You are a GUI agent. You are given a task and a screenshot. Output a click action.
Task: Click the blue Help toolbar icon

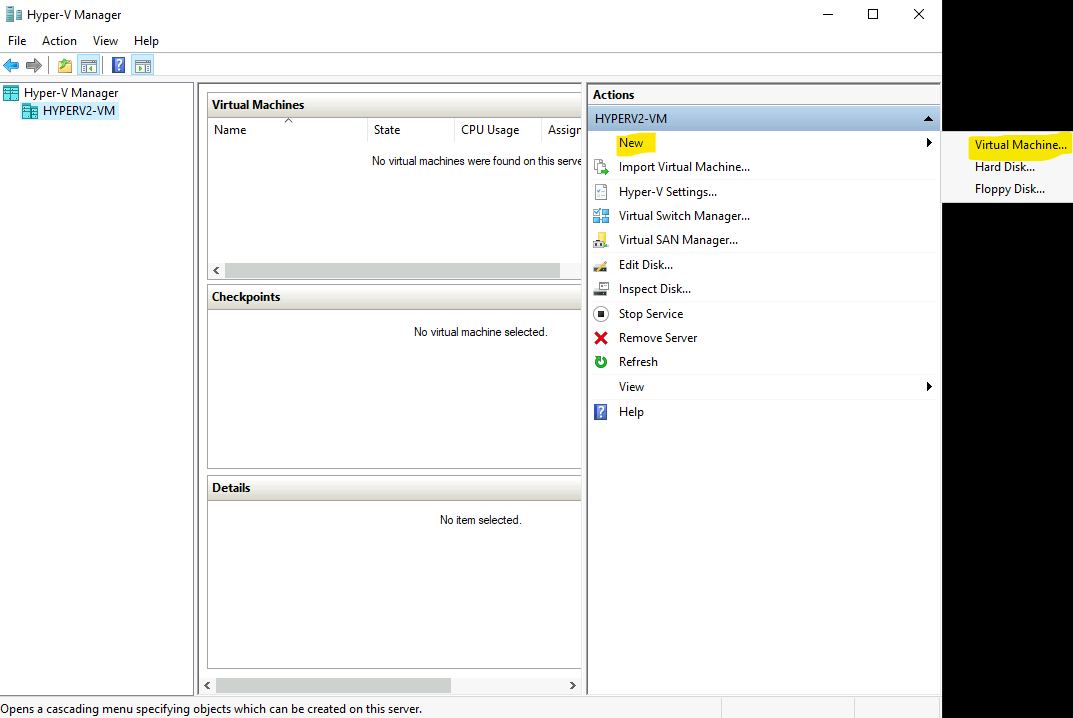(118, 66)
